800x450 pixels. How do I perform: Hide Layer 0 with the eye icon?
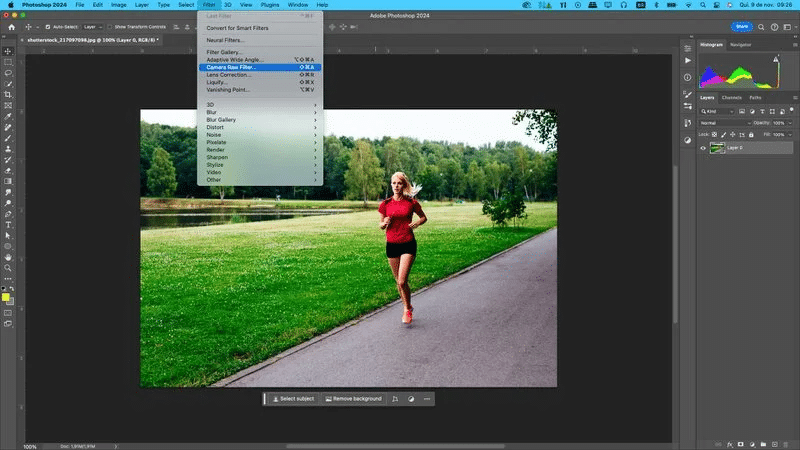pos(703,148)
